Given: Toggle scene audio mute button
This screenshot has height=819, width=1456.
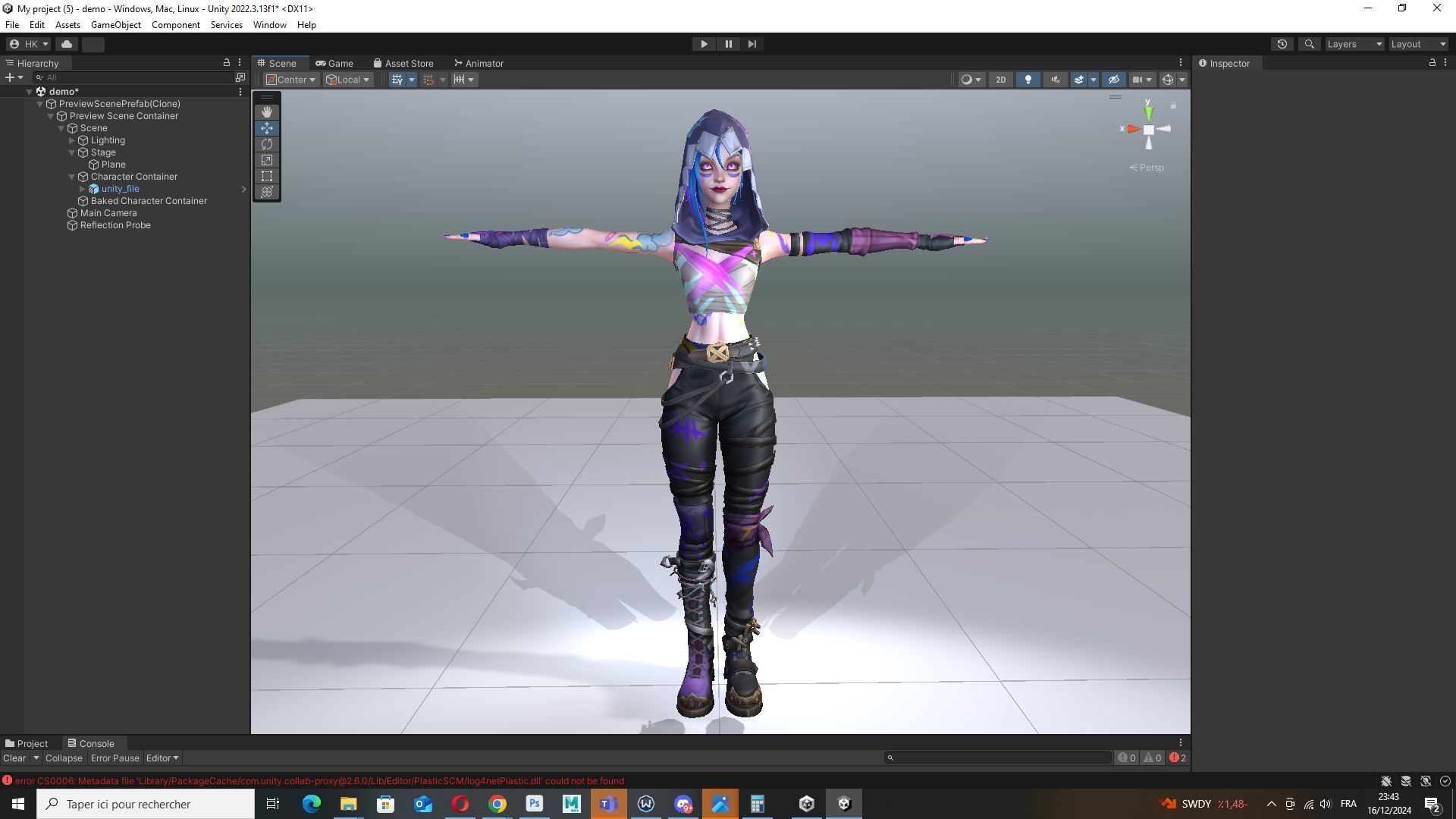Looking at the screenshot, I should [x=1056, y=80].
